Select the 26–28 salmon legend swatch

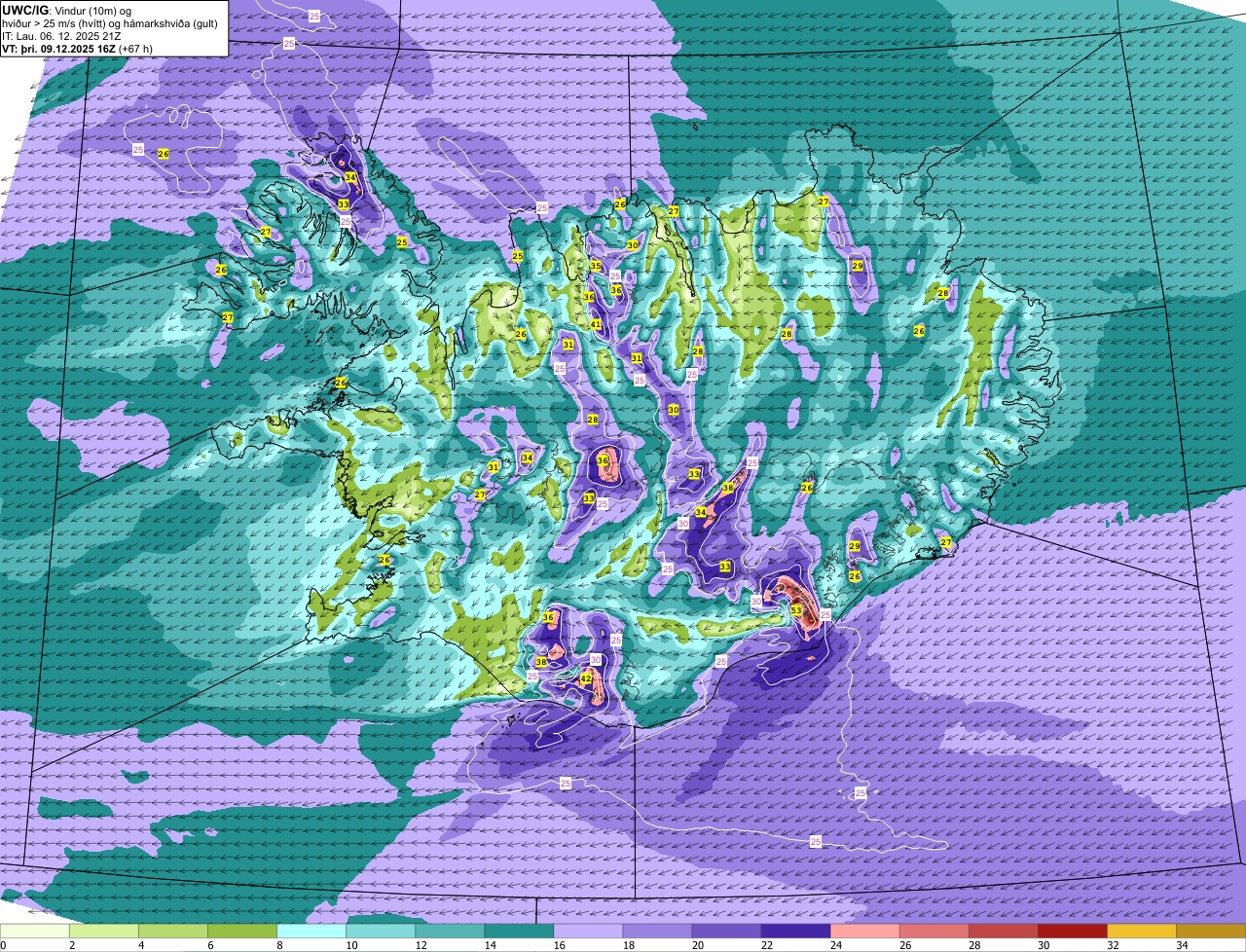coord(934,932)
